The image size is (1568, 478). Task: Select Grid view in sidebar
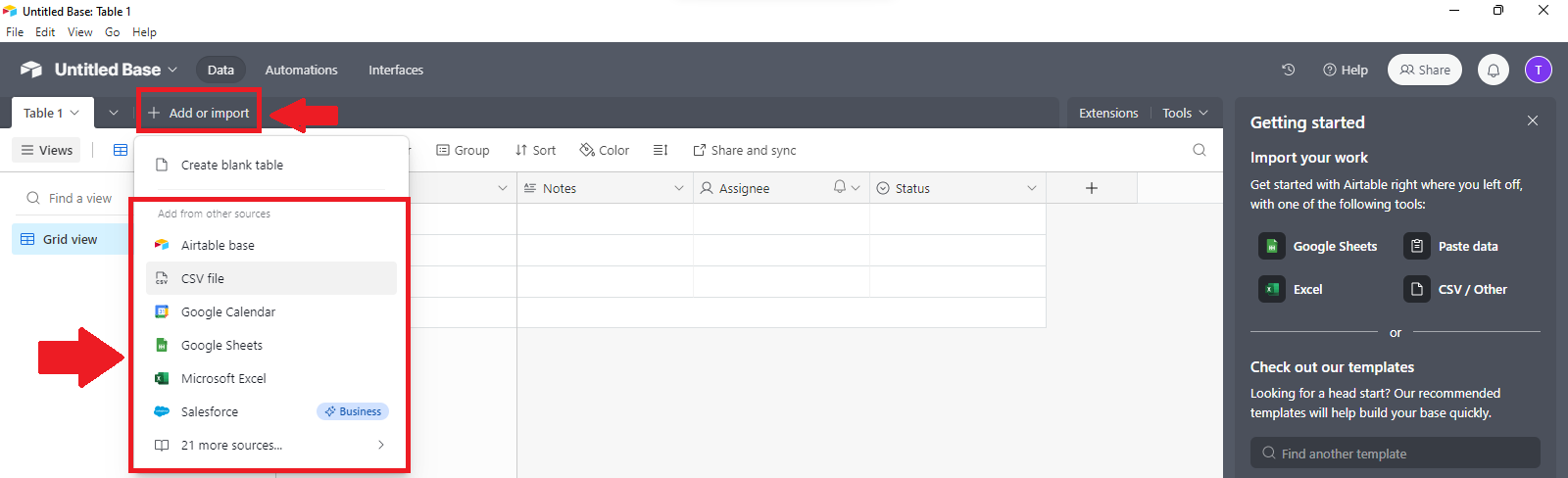[71, 239]
